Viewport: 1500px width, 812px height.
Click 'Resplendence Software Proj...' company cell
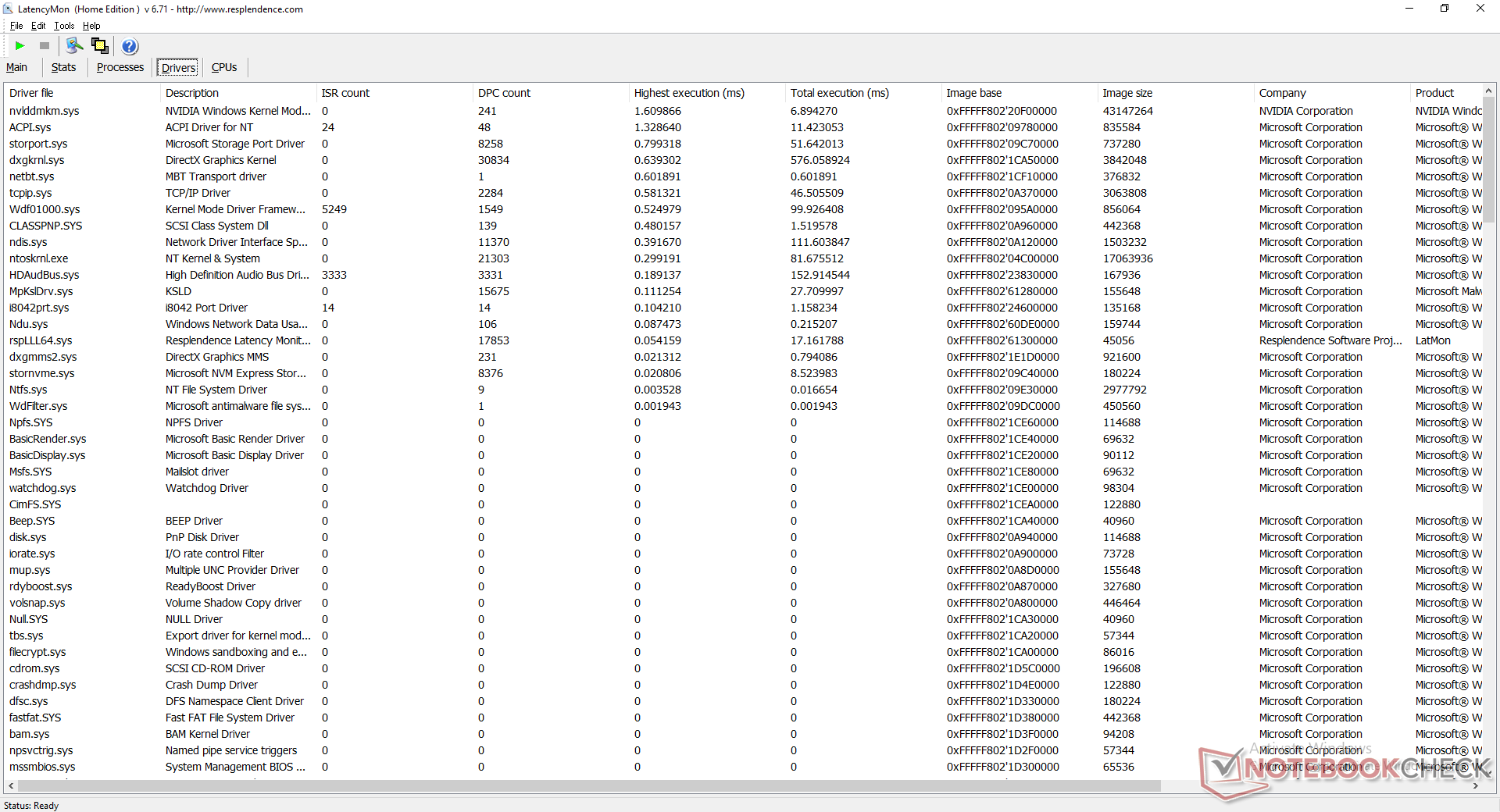(1330, 340)
